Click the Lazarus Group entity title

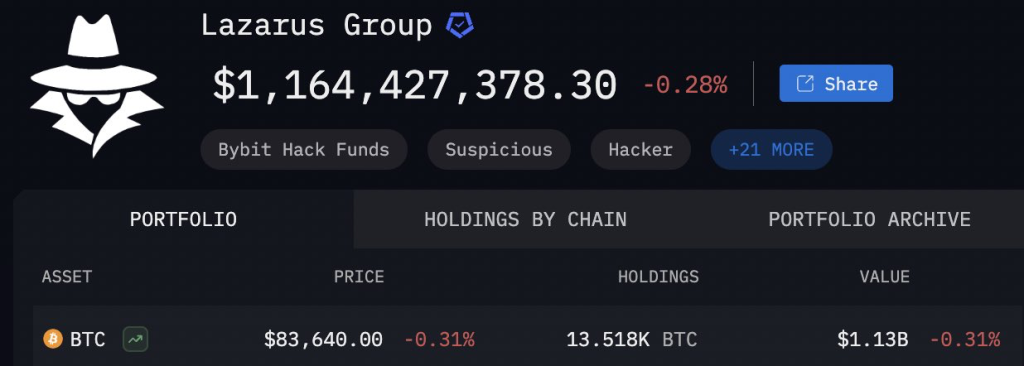pyautogui.click(x=316, y=25)
